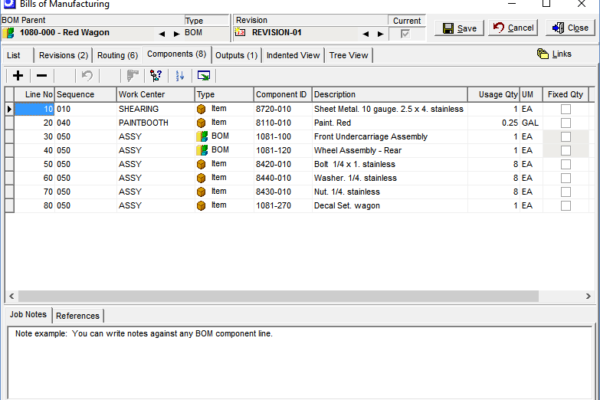Click the Bills of Manufacturing window icon
The image size is (600, 400).
[x=9, y=3]
